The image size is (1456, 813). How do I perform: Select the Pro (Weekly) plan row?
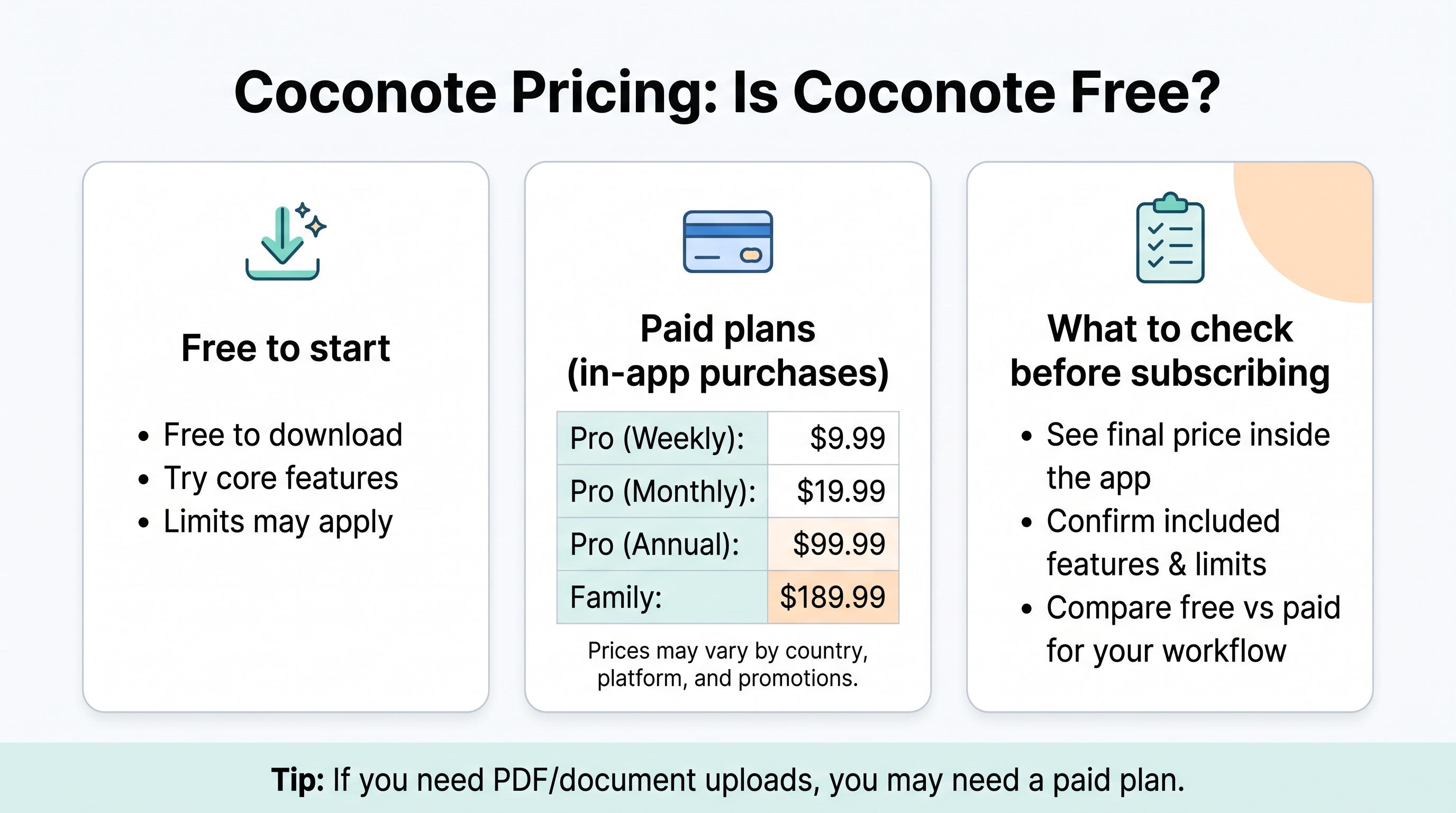pos(727,438)
